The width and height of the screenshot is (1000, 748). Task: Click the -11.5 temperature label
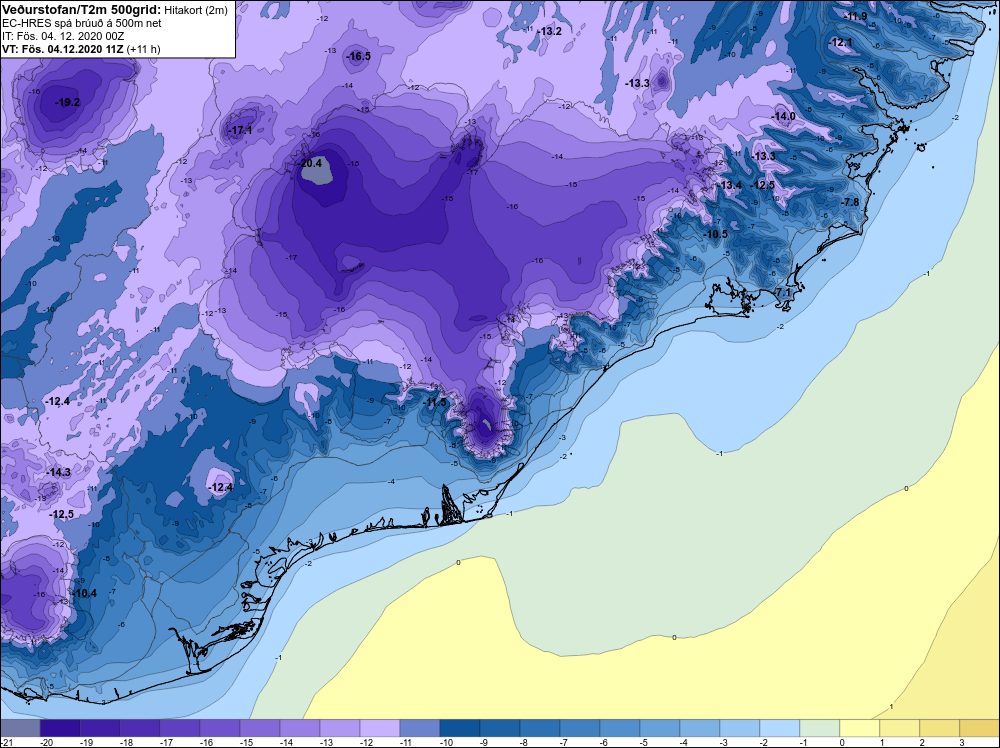(x=435, y=402)
